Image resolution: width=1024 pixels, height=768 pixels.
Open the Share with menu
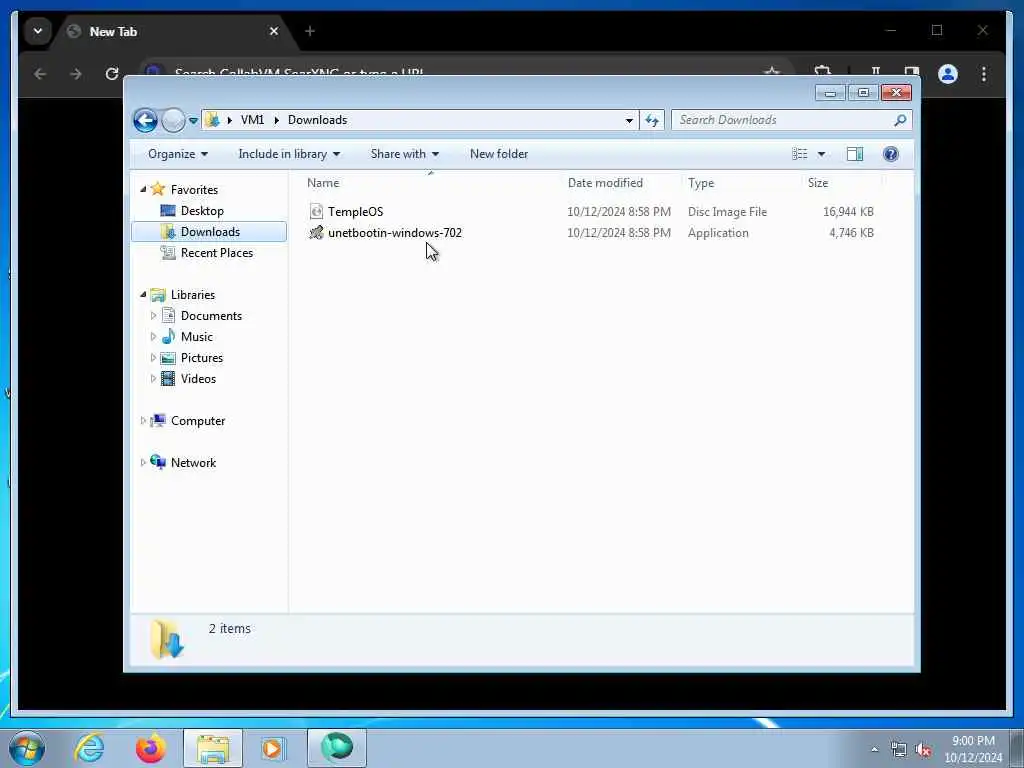(405, 154)
